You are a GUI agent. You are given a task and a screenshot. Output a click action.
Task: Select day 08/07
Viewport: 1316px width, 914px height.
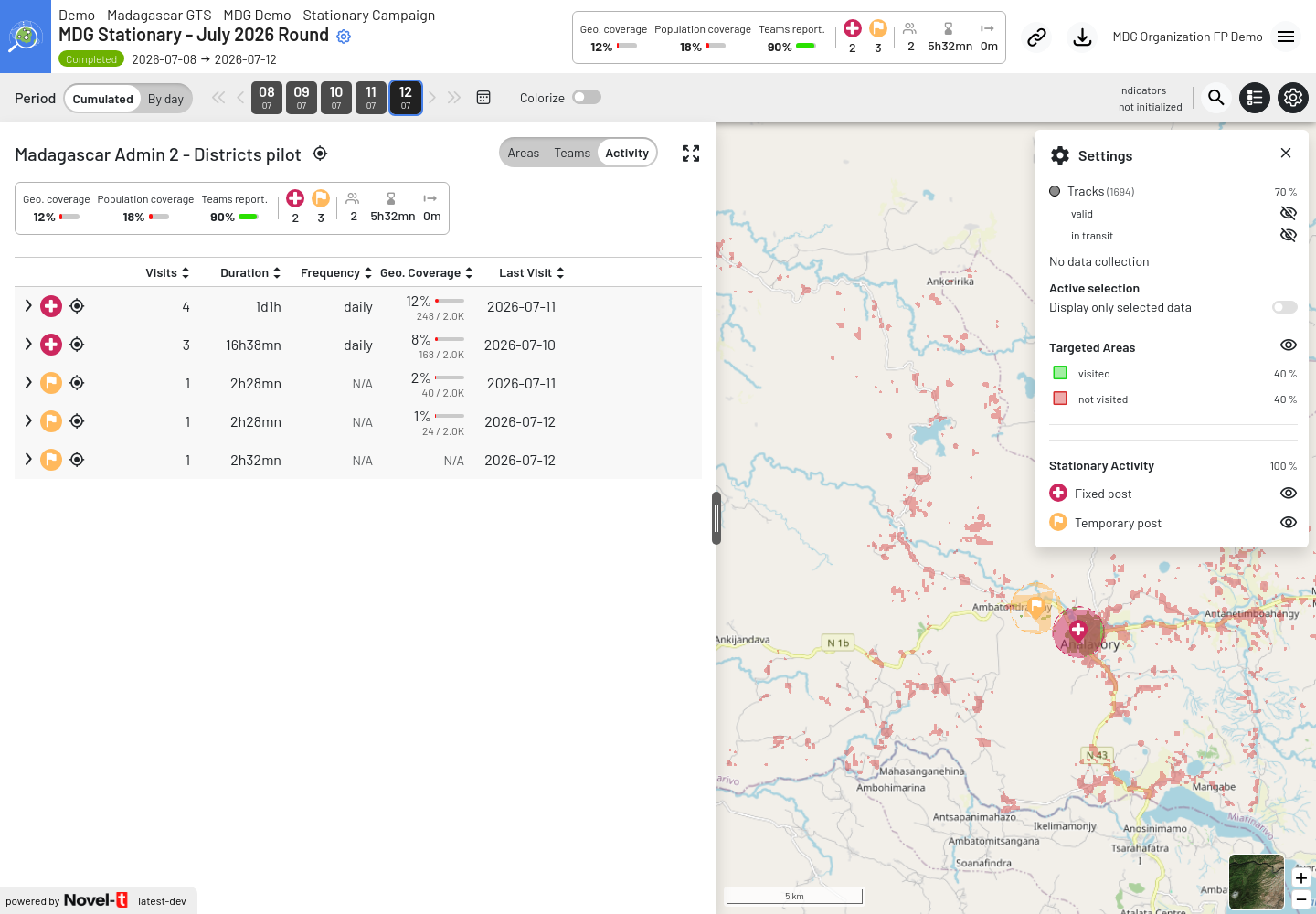click(267, 98)
